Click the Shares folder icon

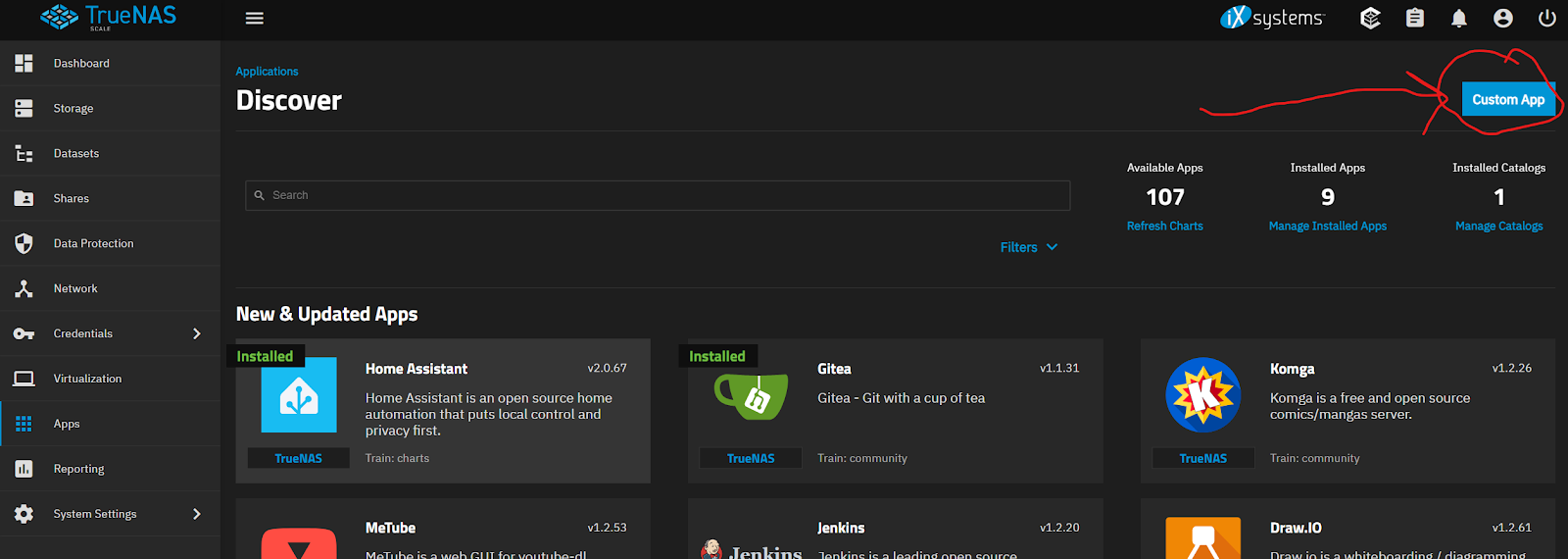[x=24, y=198]
